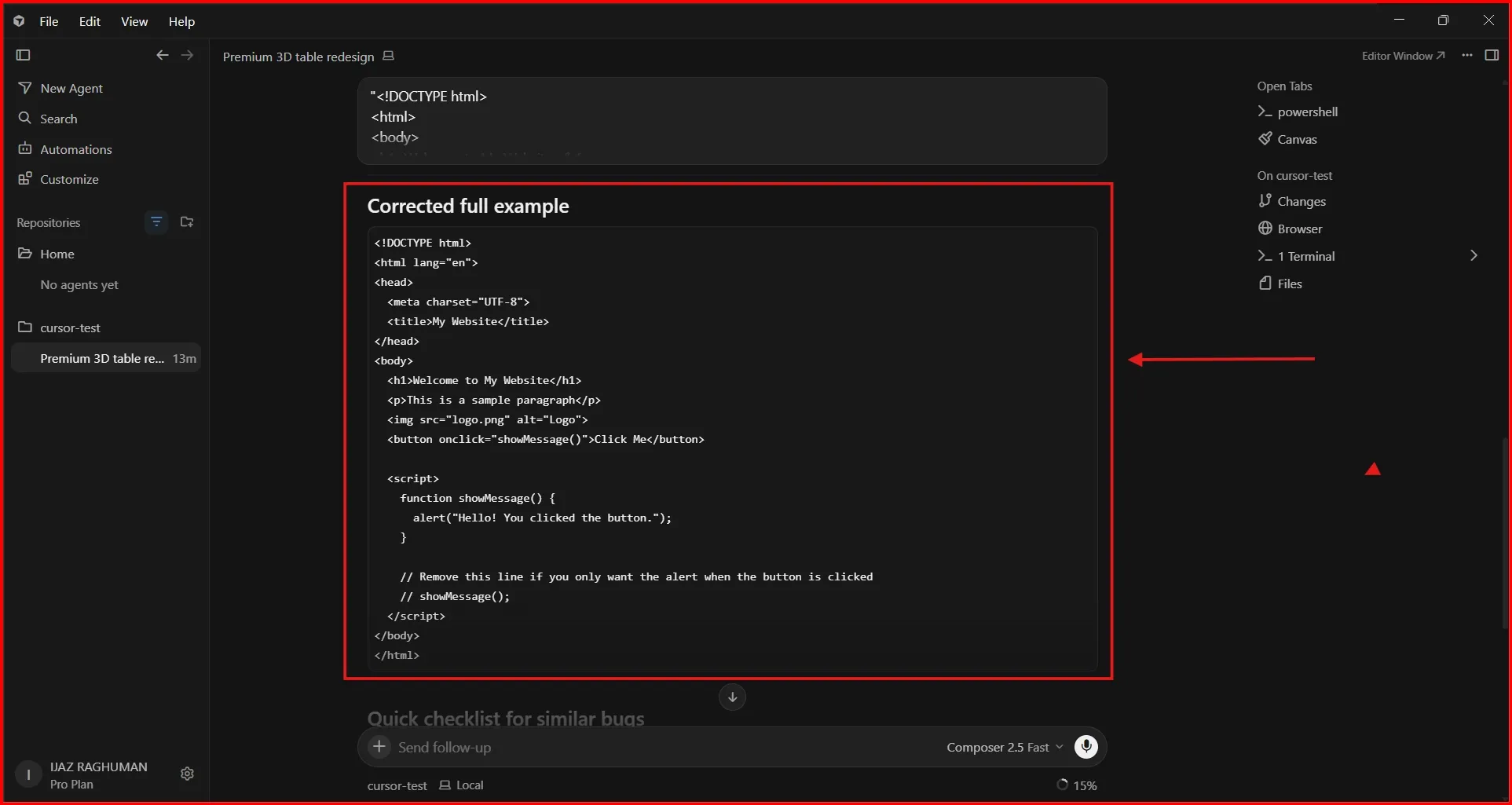Click the Local environment selector

[462, 785]
